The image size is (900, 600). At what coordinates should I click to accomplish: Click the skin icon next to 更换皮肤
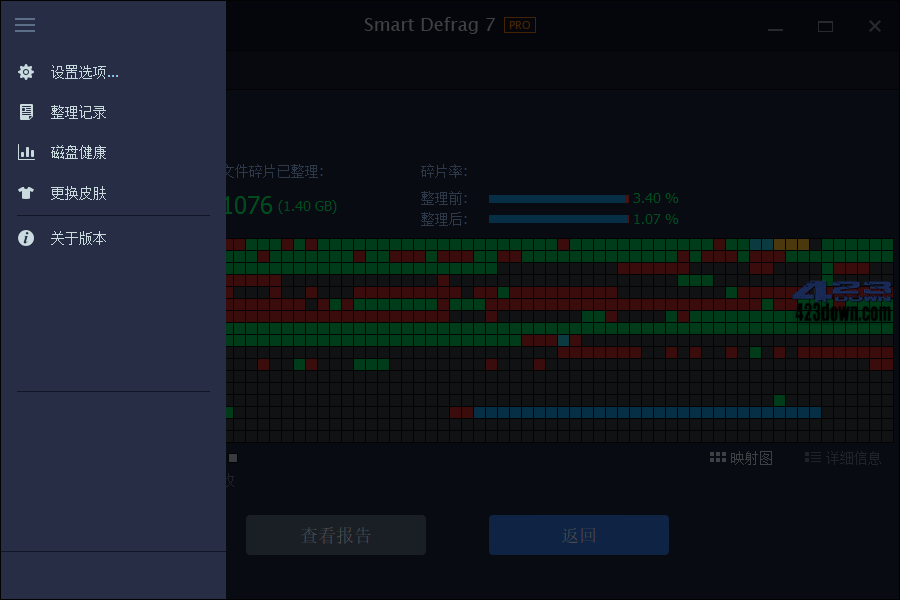click(25, 192)
